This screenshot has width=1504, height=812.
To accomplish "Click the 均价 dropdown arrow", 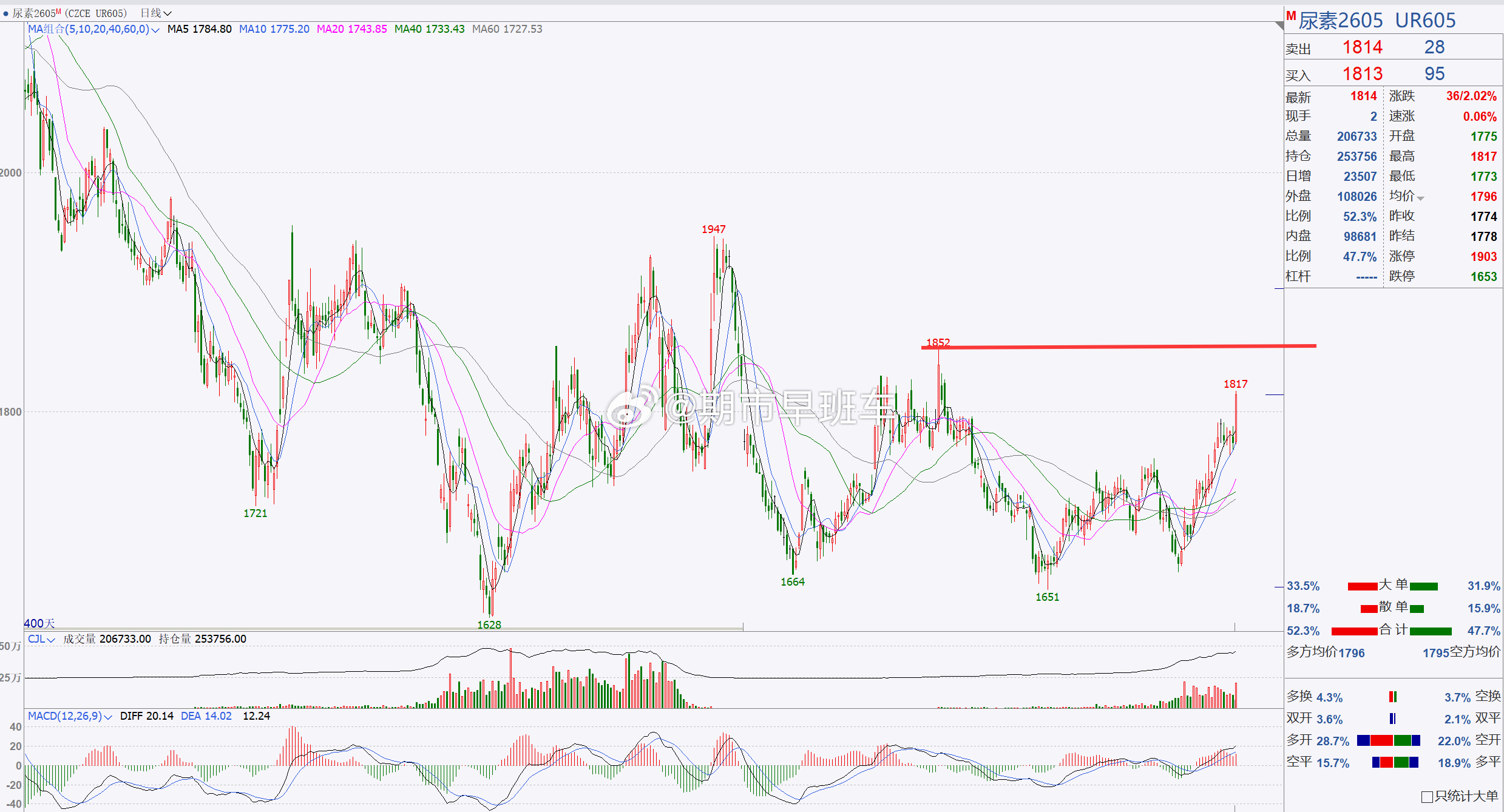I will (x=1420, y=198).
